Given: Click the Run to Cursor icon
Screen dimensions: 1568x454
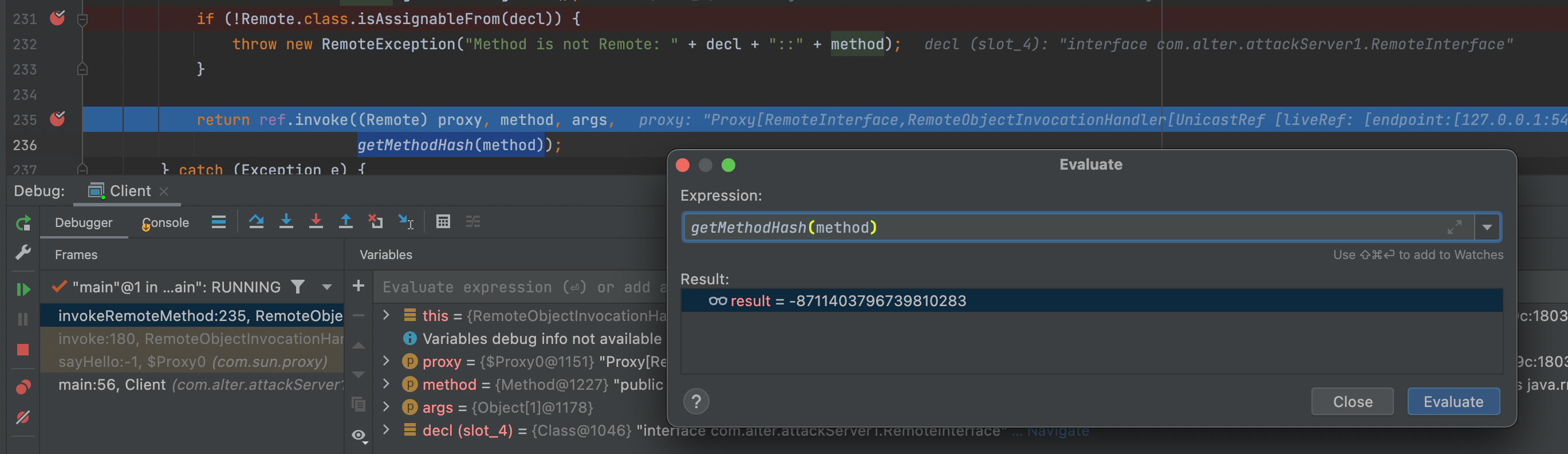Looking at the screenshot, I should [406, 222].
